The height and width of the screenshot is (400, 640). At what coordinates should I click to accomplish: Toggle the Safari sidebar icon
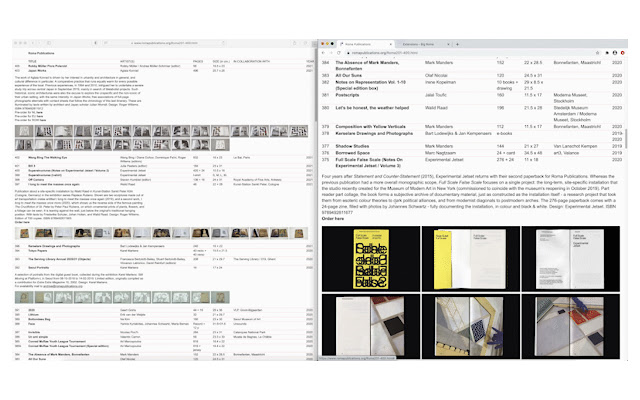click(49, 42)
